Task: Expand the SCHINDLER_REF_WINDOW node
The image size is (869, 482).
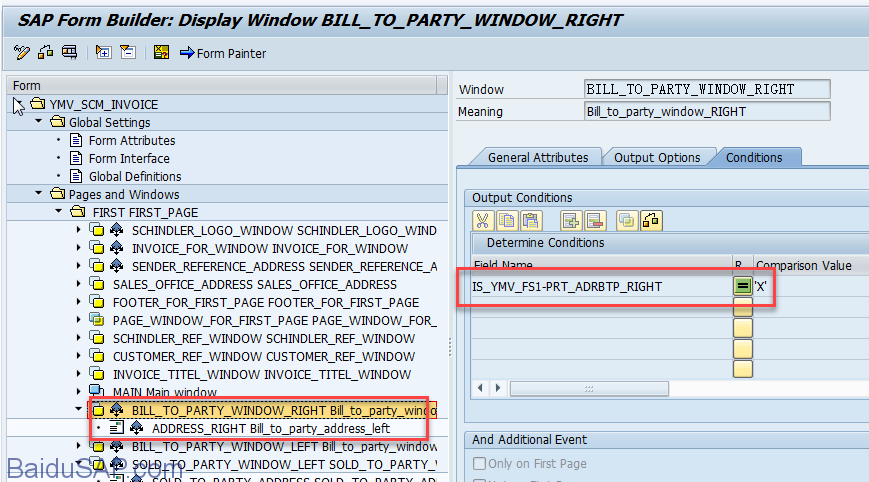Action: pos(78,337)
